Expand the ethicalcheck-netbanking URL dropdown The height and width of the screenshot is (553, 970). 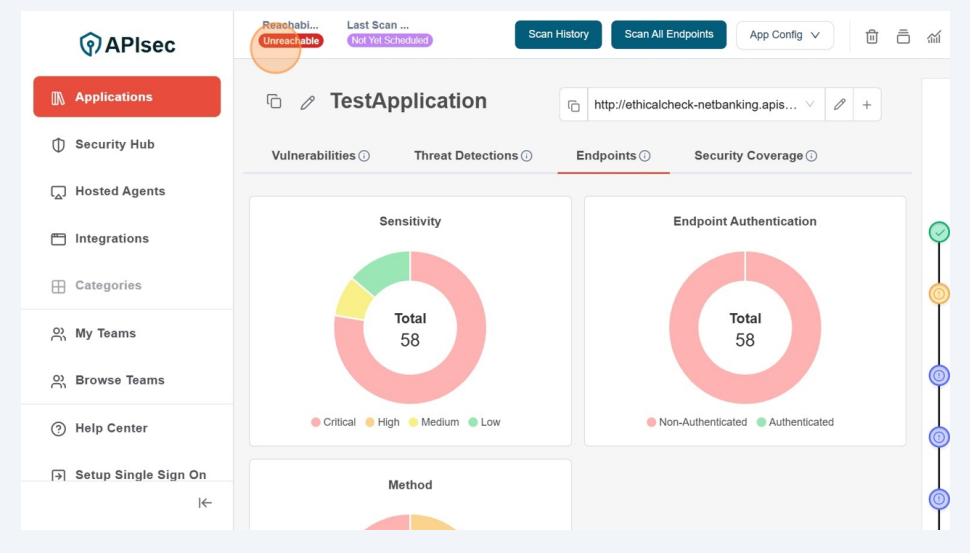pyautogui.click(x=809, y=105)
